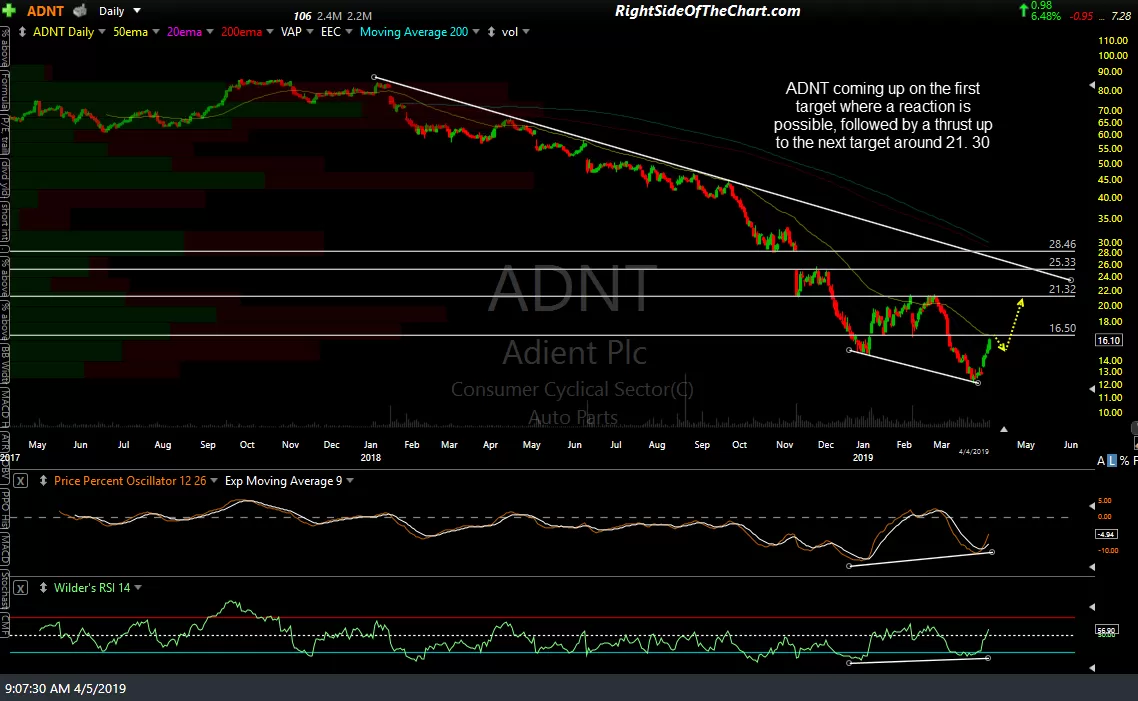
Task: Click the green plus add-chart icon
Action: click(9, 11)
